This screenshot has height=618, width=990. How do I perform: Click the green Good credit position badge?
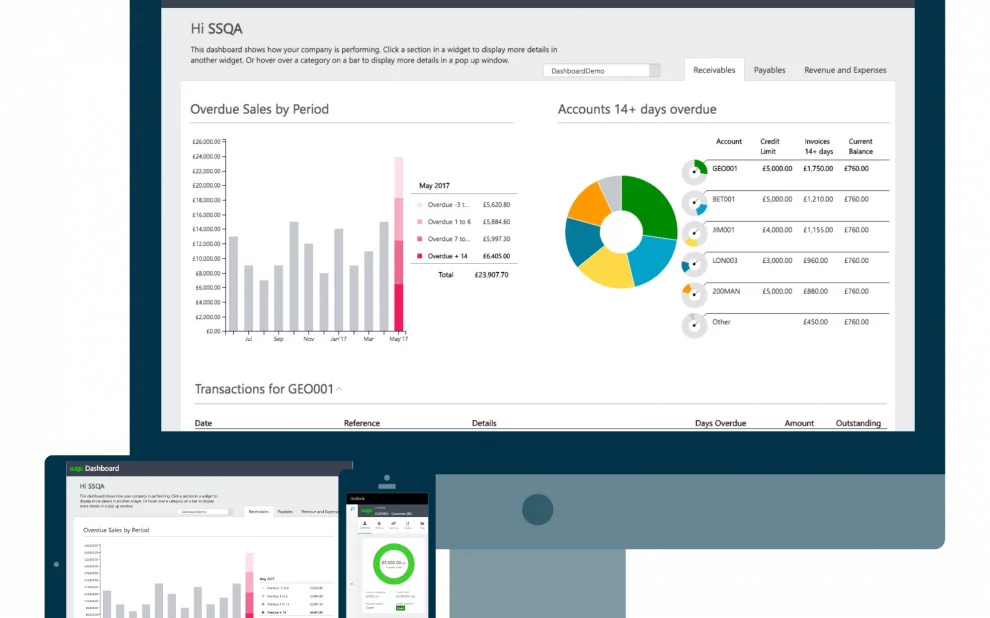click(x=400, y=608)
